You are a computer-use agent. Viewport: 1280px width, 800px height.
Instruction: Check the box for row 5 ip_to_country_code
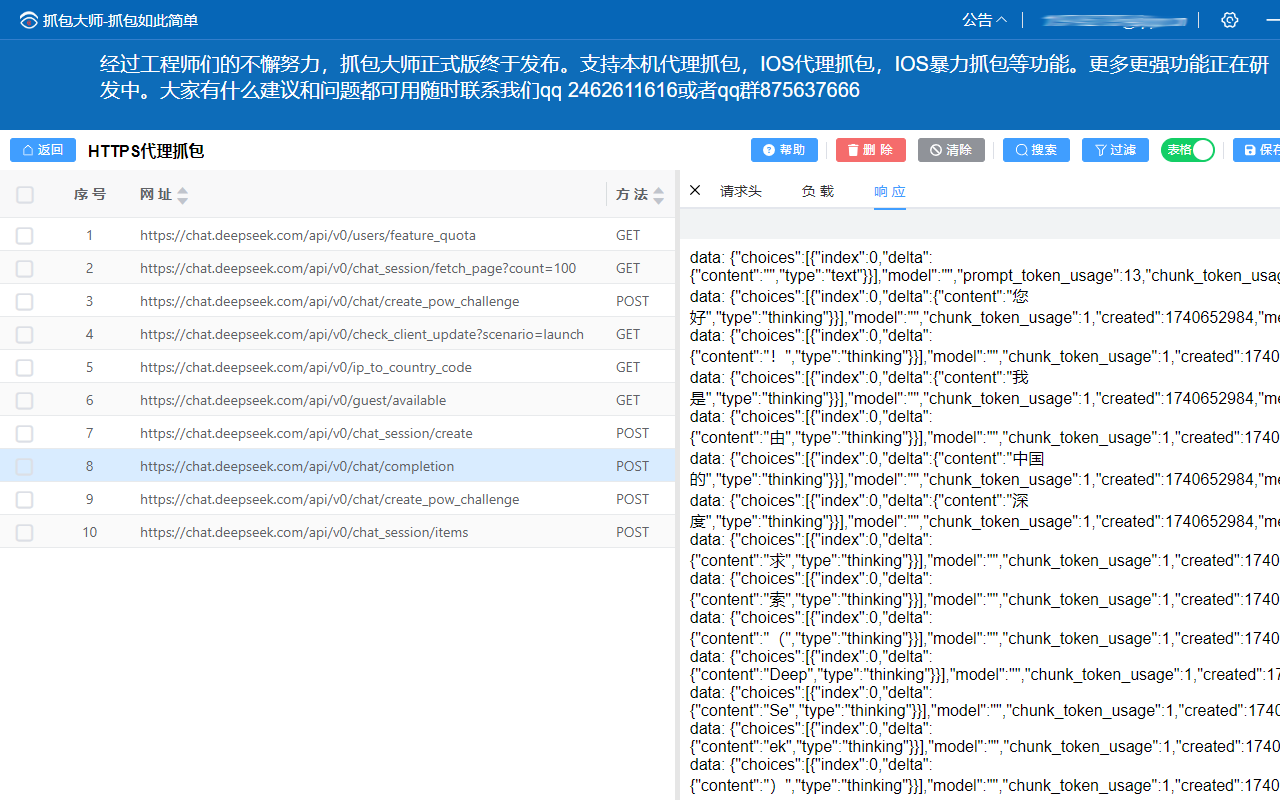25,368
